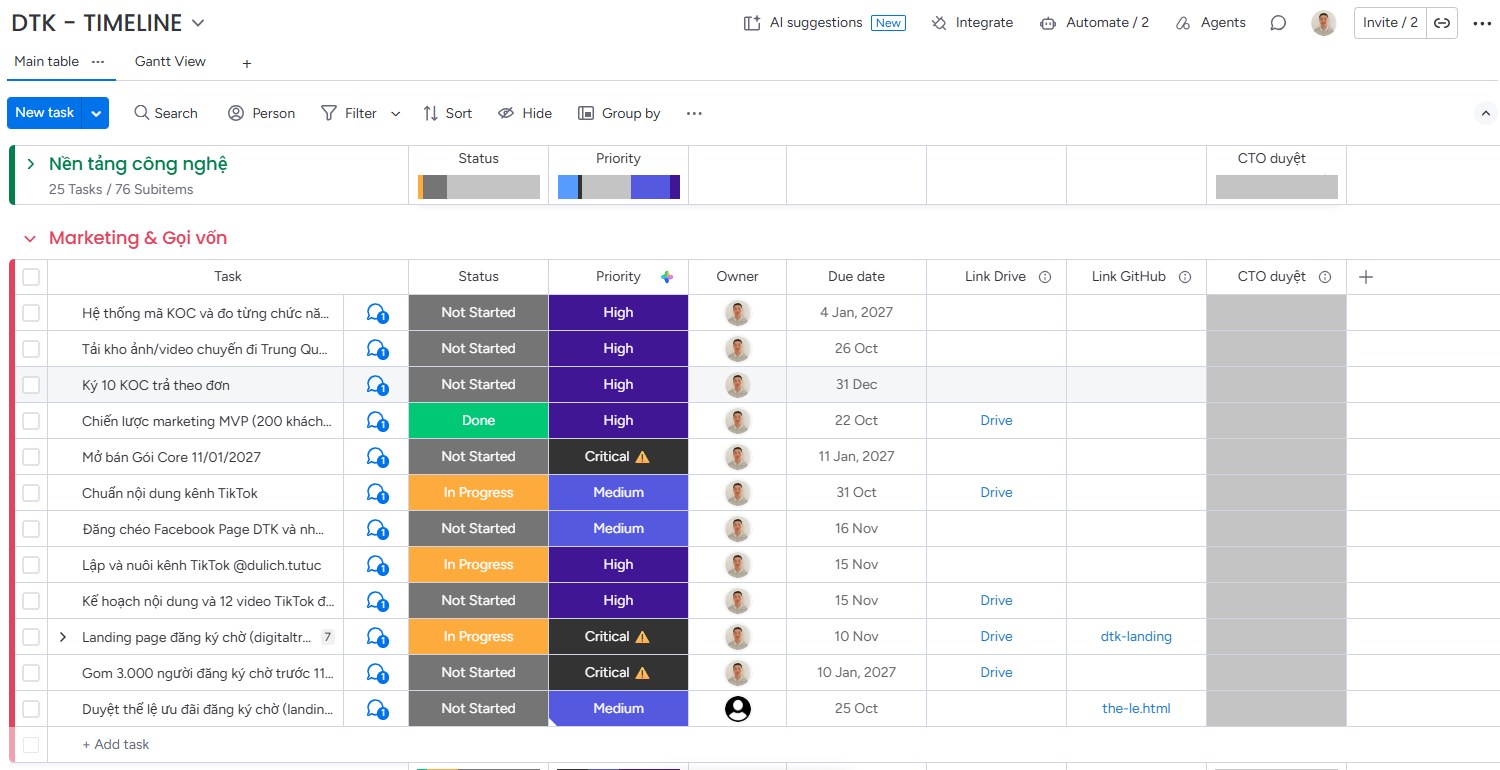Add a new view with the plus tab
Screen dimensions: 1500x770
point(247,63)
